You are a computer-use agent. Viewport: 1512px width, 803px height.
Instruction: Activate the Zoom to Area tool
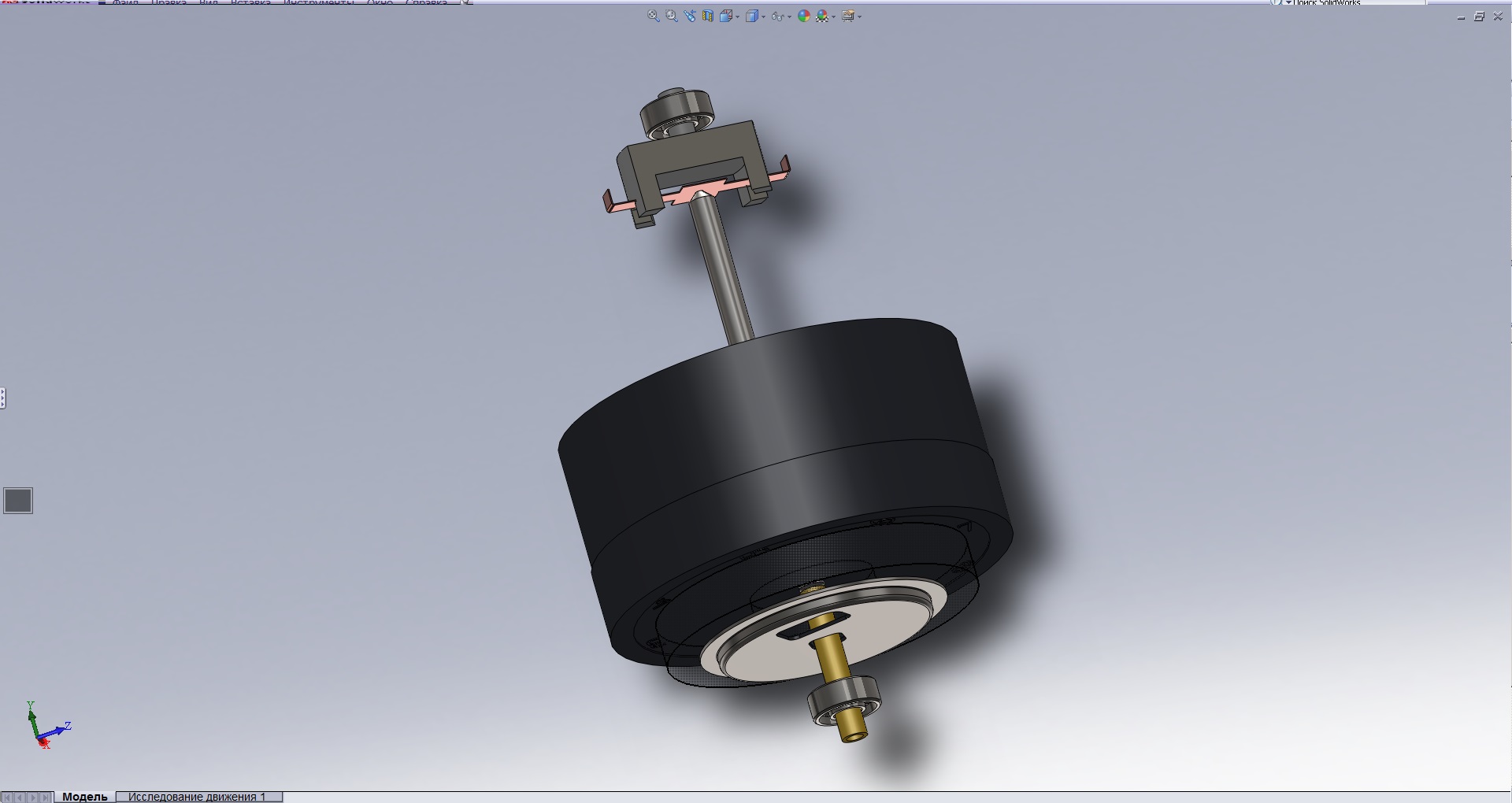(x=672, y=16)
